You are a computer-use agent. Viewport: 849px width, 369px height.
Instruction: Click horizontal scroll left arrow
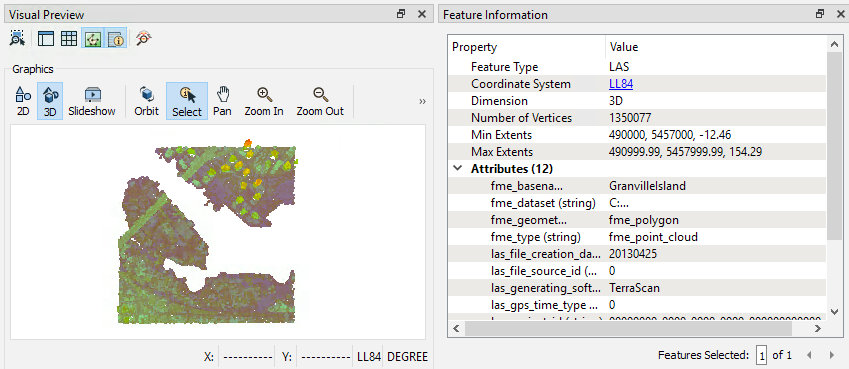(x=455, y=328)
